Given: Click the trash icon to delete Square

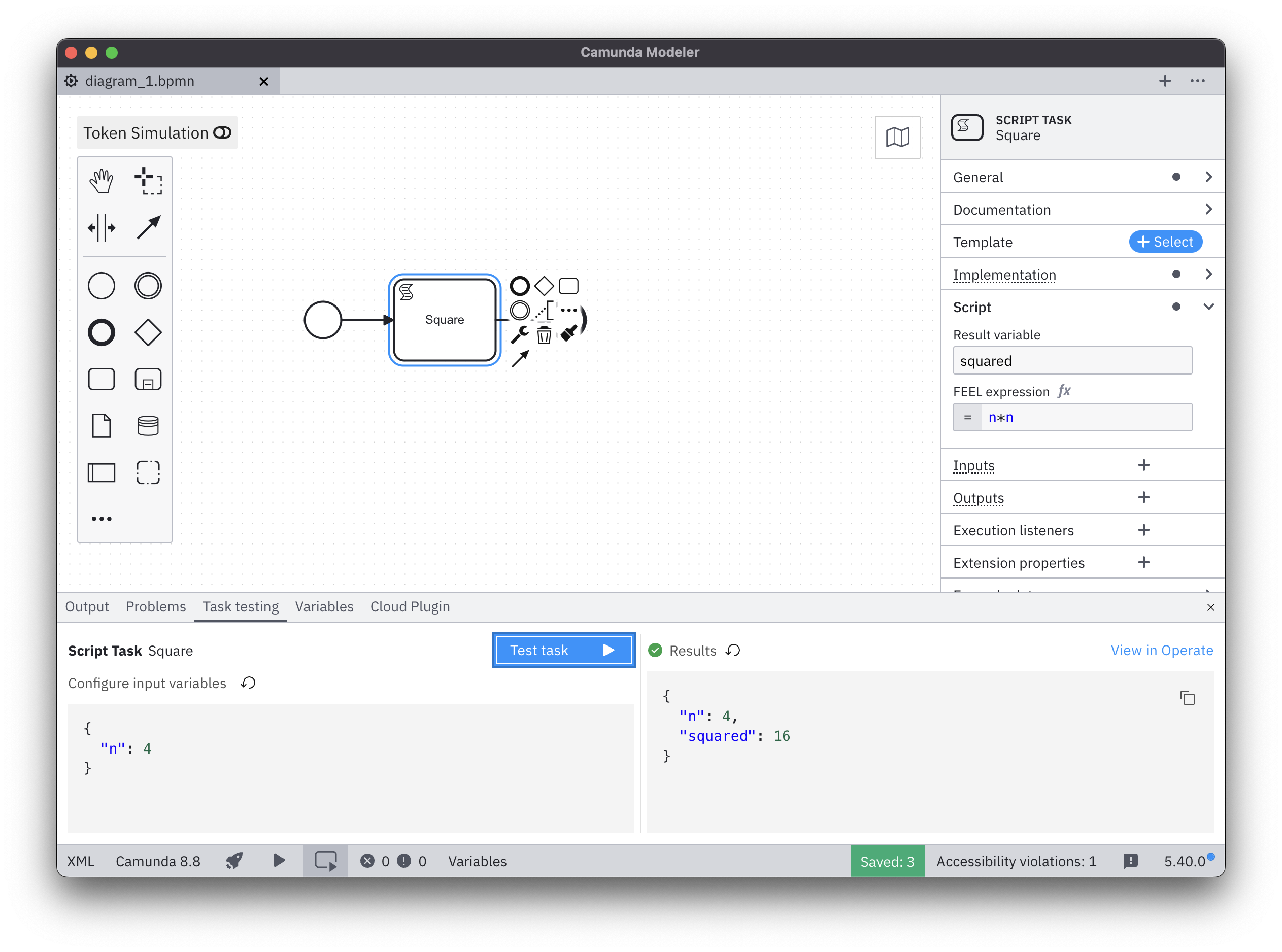Looking at the screenshot, I should 544,335.
